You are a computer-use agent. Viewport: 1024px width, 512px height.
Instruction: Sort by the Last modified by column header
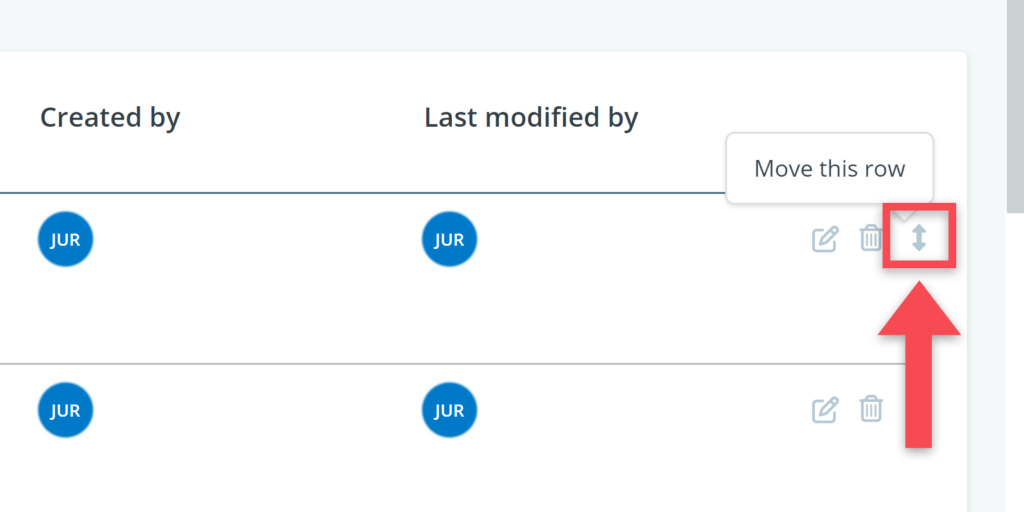coord(531,118)
